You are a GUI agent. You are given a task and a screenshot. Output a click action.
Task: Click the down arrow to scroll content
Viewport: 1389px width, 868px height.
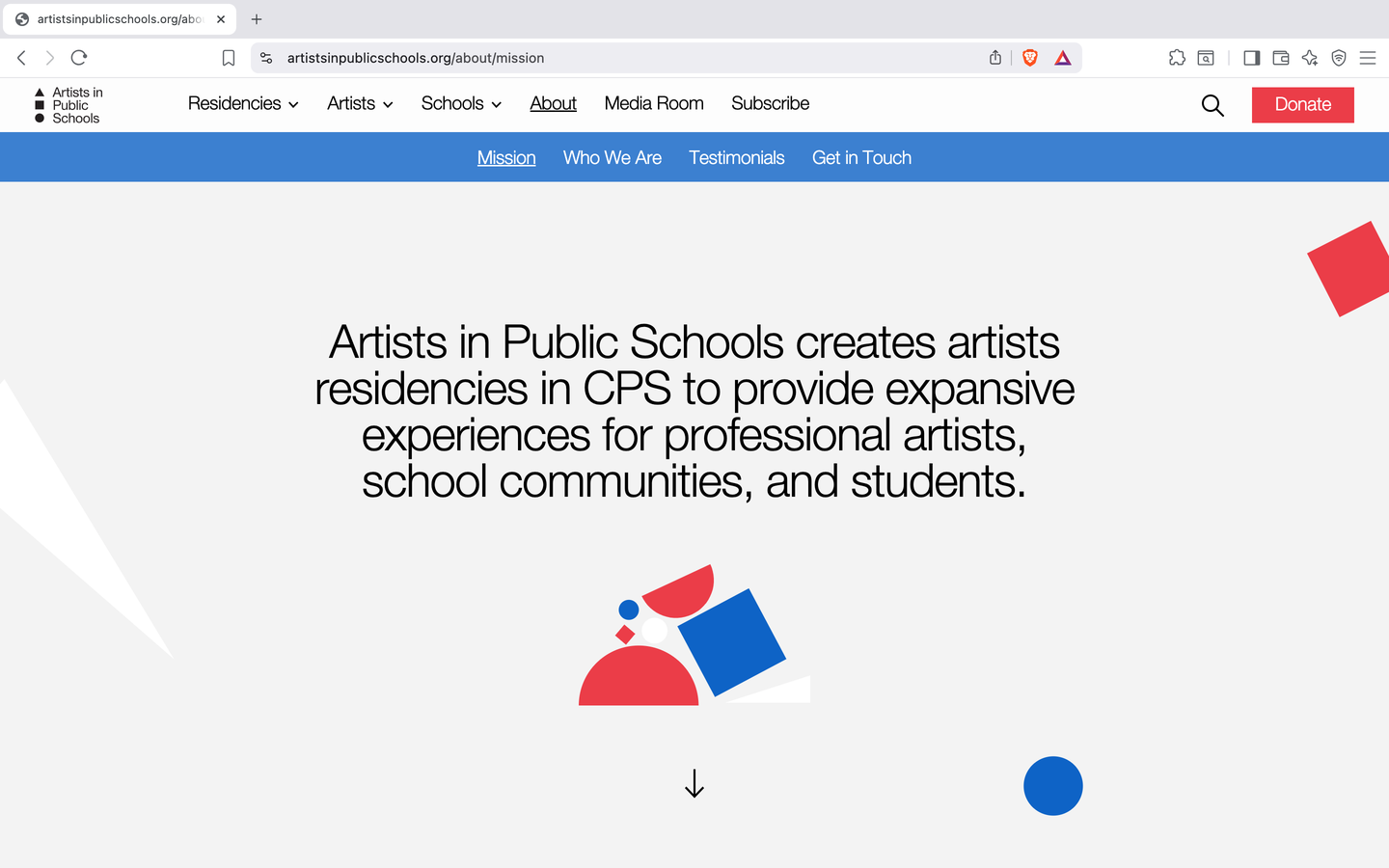(x=694, y=783)
